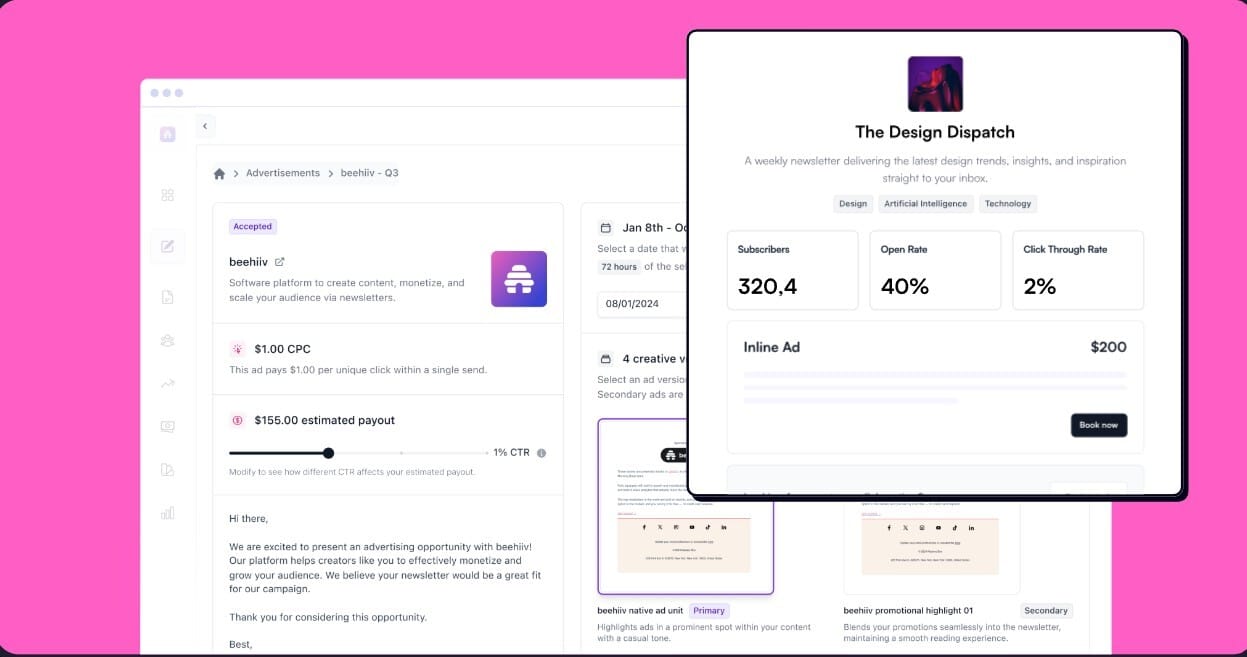Click the beehiiv native ad unit label
The image size is (1247, 657).
click(639, 610)
